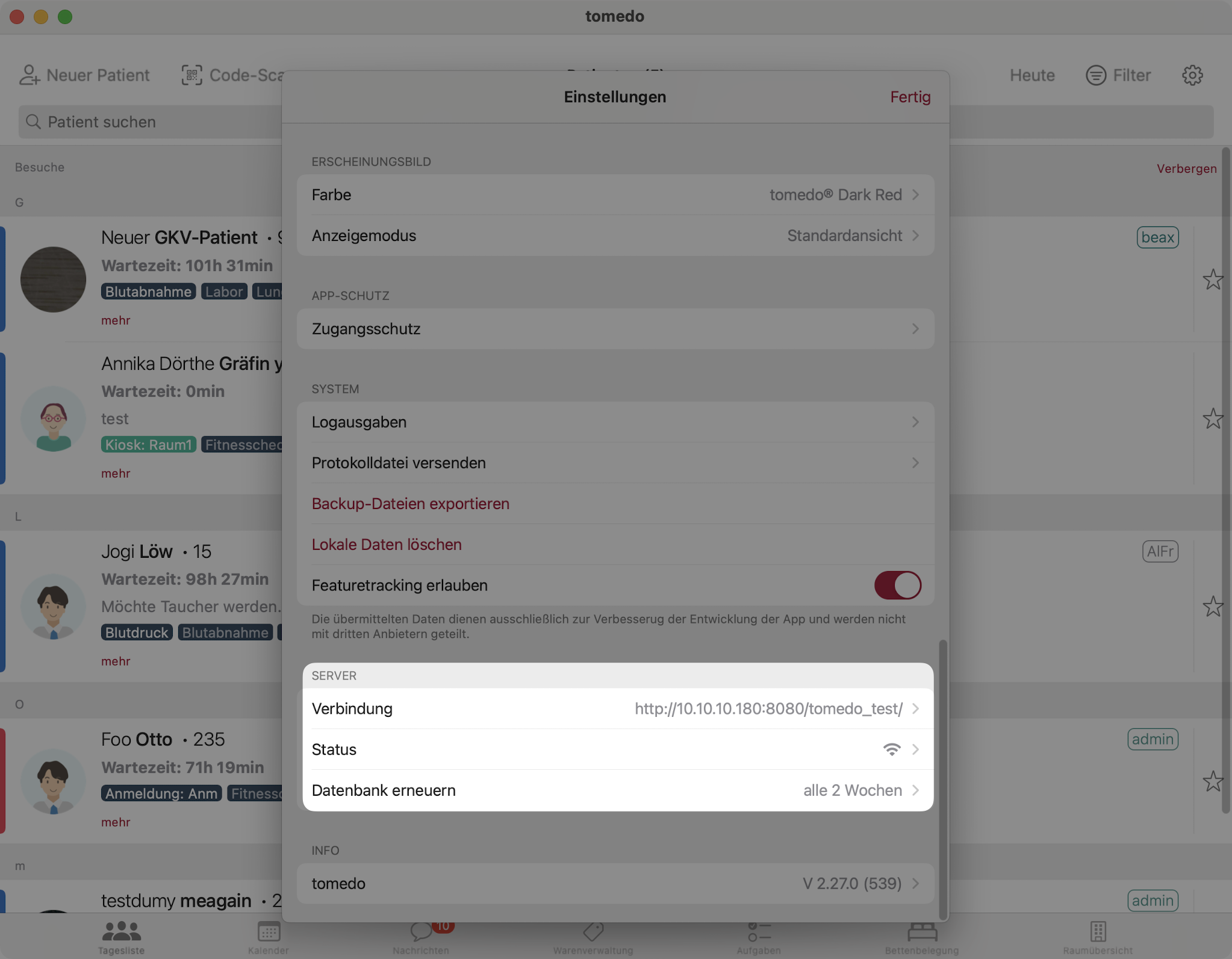
Task: Open the Raumübersicht tab
Action: (x=1098, y=937)
